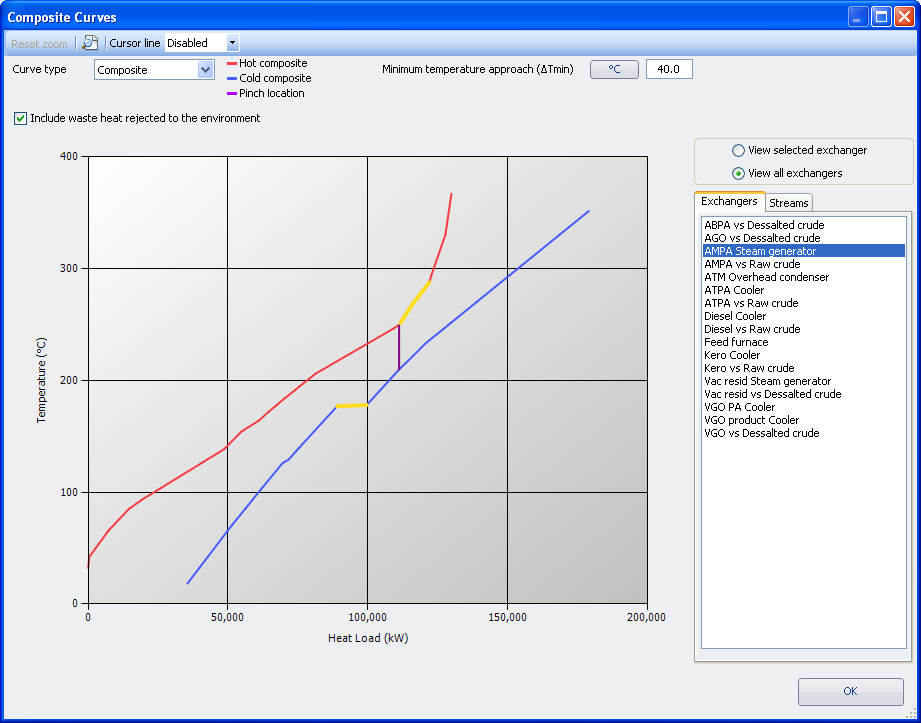Minimize the Composite Curves window

click(x=858, y=17)
